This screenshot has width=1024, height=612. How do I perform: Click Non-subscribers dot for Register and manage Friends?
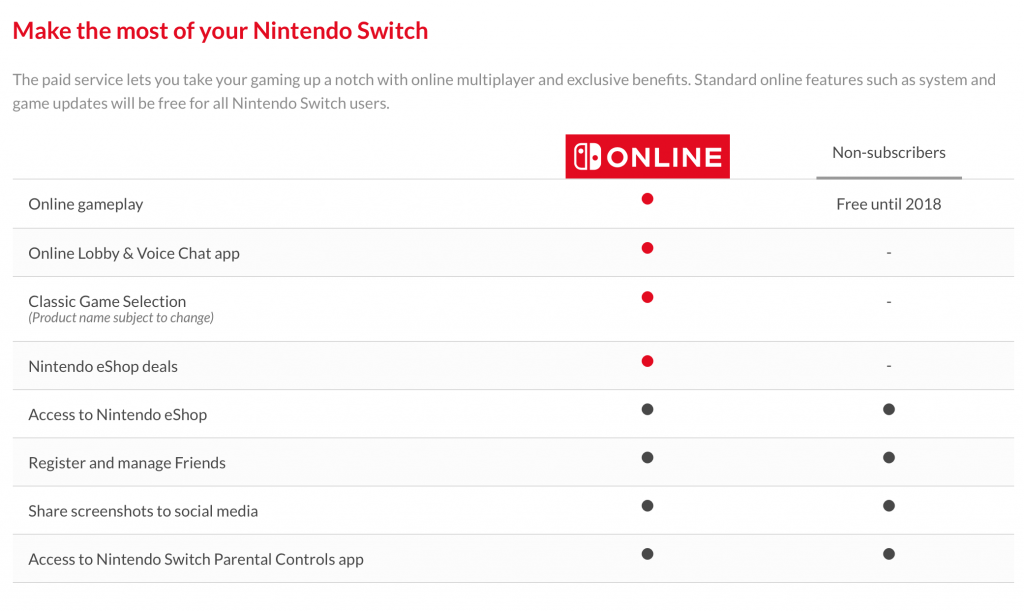coord(889,458)
